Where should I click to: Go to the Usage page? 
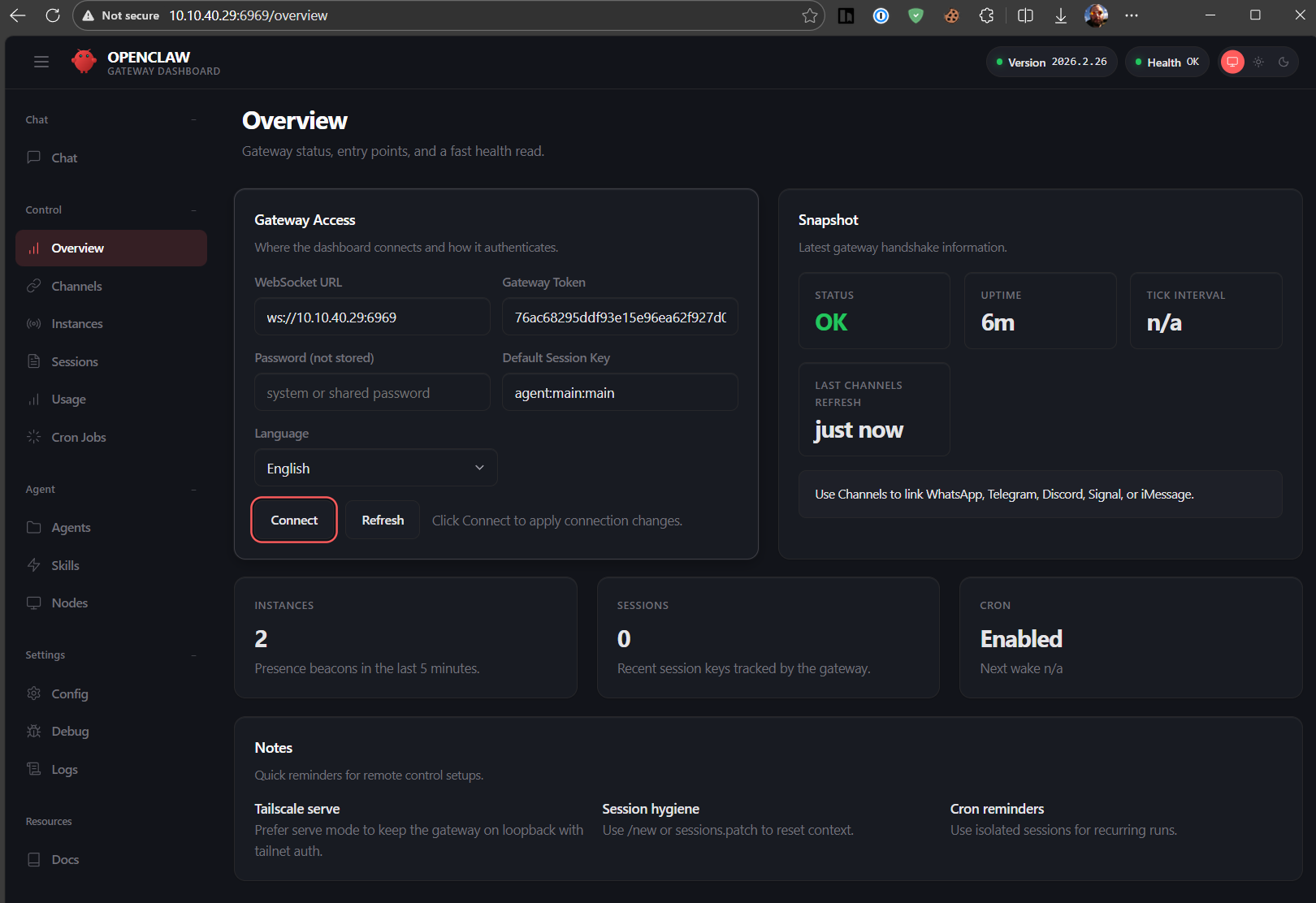tap(111, 400)
